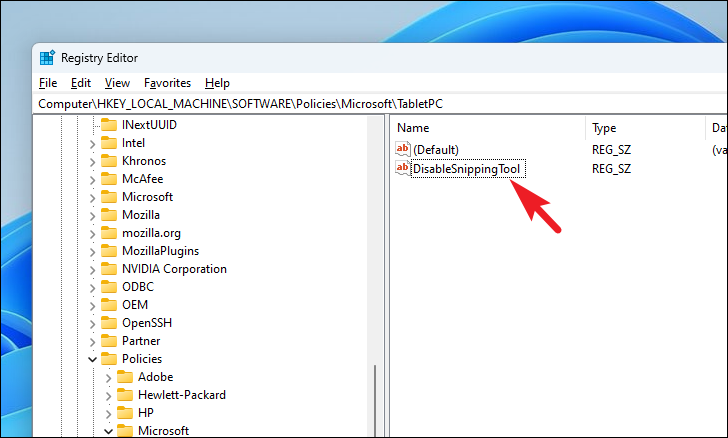Screen dimensions: 728x438
Task: Select the McAfee folder icon
Action: pos(109,179)
